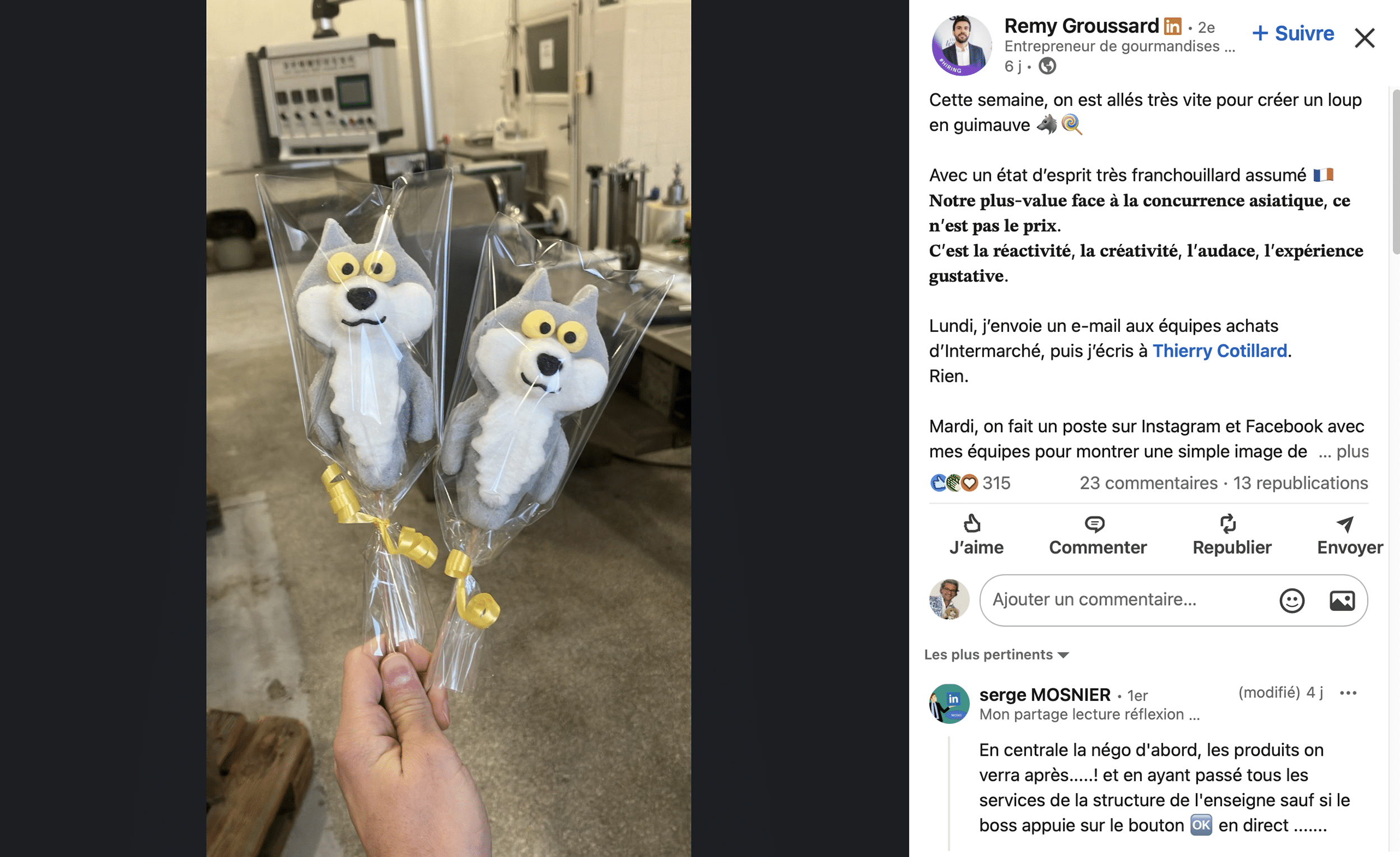The height and width of the screenshot is (857, 1400).
Task: Click the Envoyer send icon
Action: click(1345, 523)
